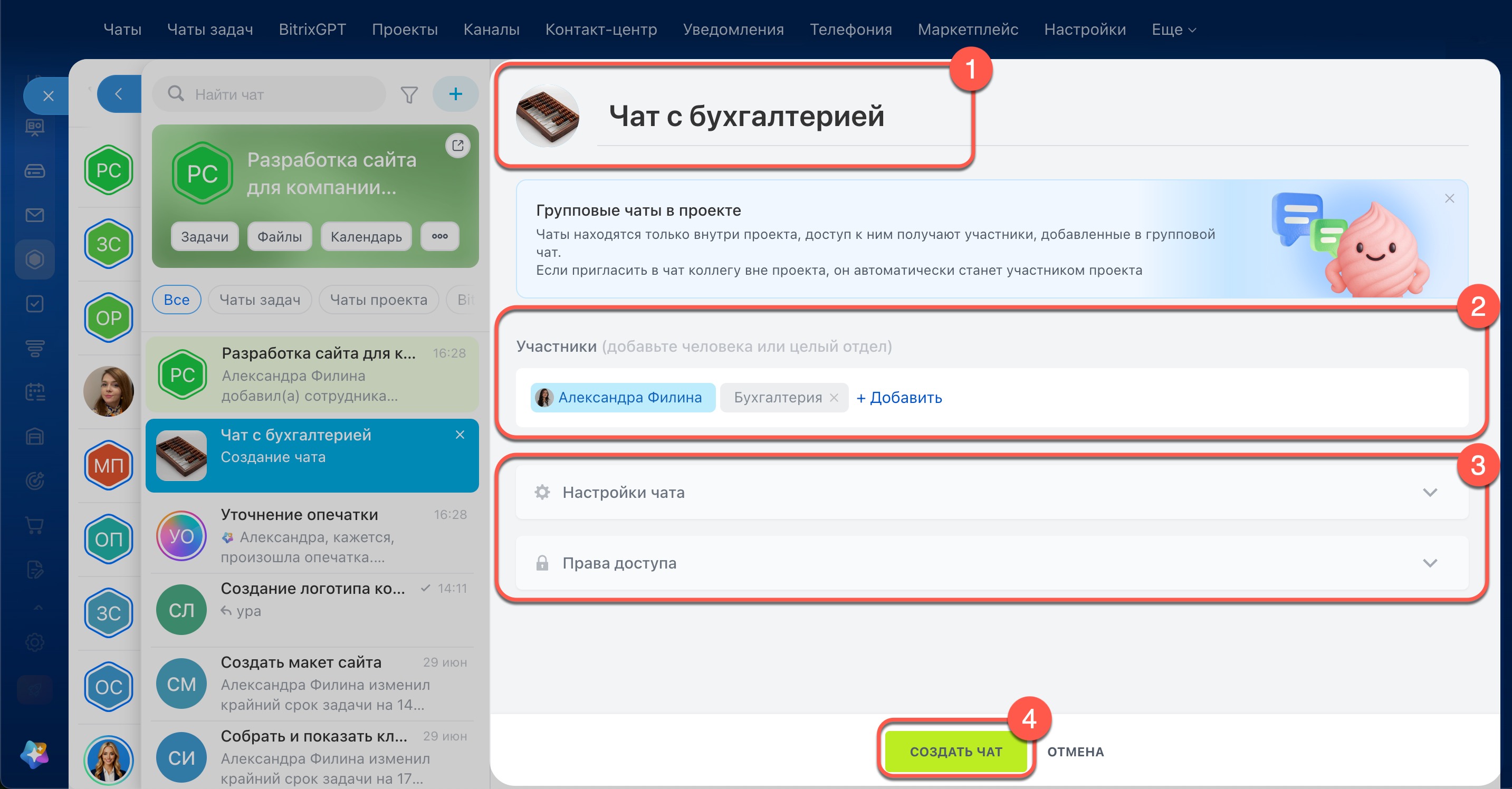
Task: Click the plus button to add a chat
Action: pos(455,94)
